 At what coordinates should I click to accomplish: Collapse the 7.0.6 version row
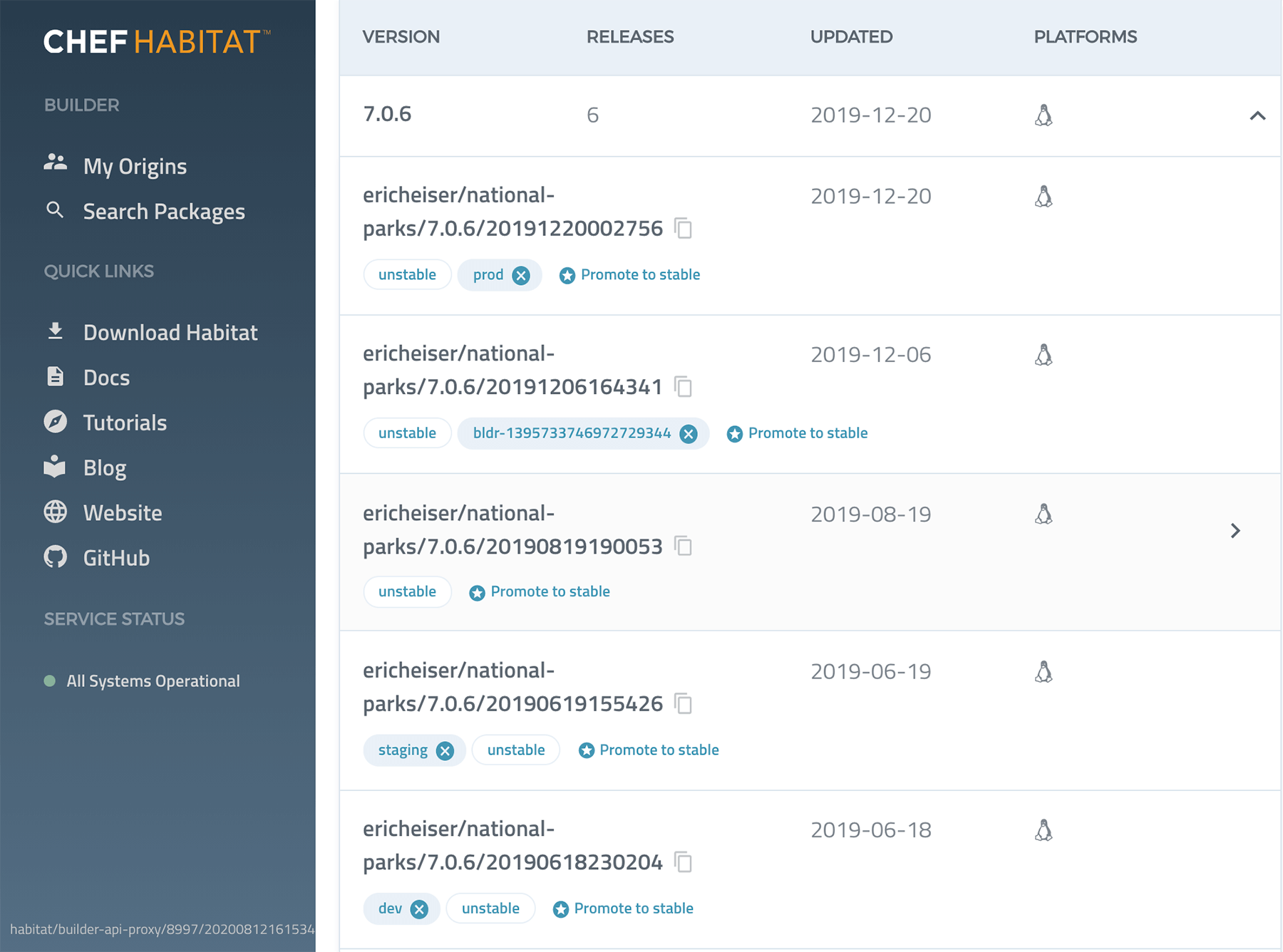(x=1257, y=115)
